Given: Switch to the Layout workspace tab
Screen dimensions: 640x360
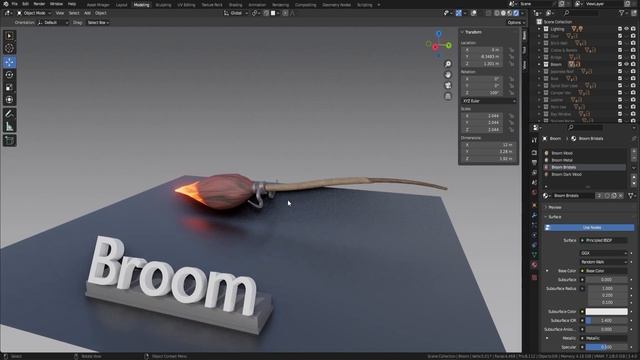Looking at the screenshot, I should coord(122,5).
